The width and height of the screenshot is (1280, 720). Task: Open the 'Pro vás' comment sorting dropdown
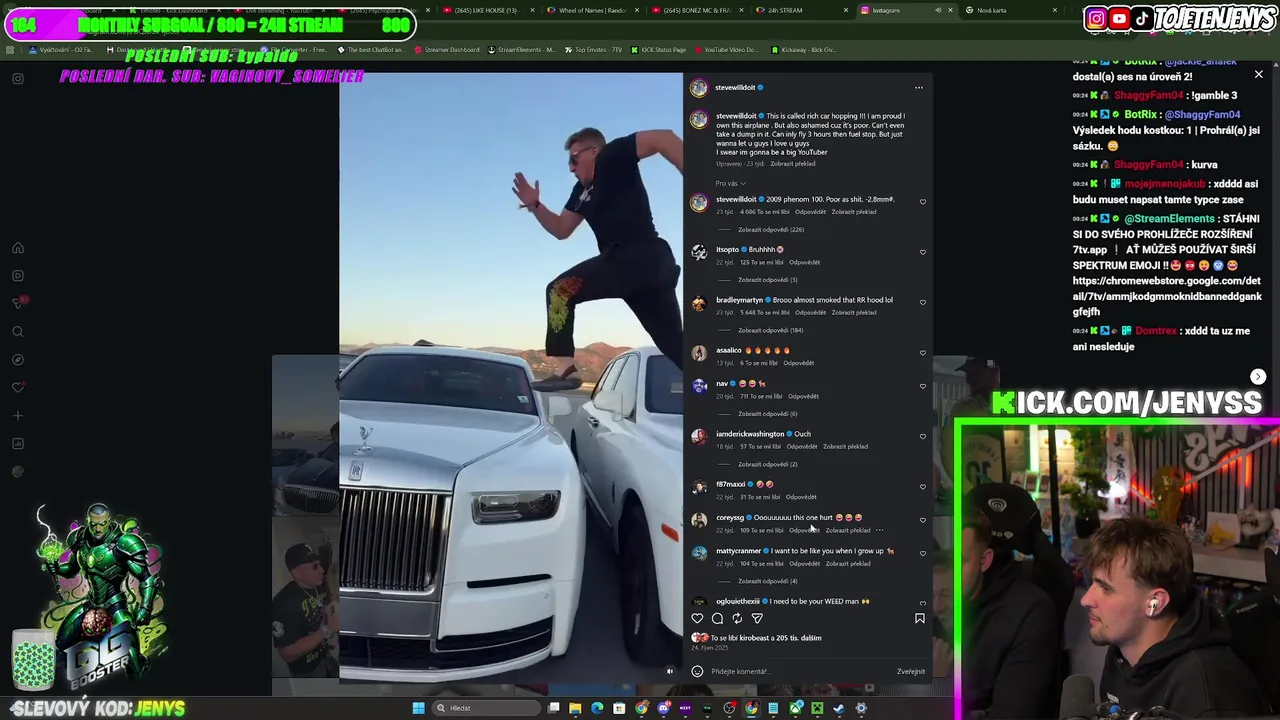coord(730,183)
